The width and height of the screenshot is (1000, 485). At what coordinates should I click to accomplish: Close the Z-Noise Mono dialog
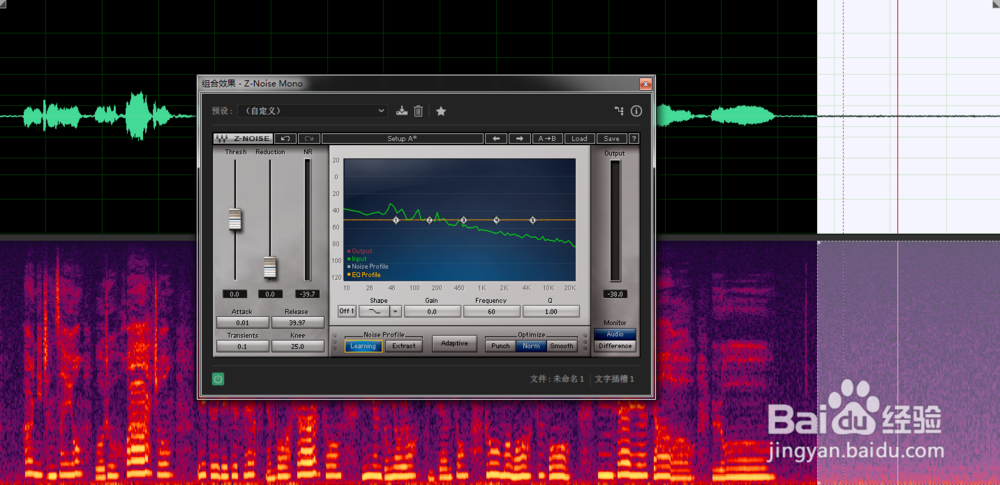pos(645,84)
